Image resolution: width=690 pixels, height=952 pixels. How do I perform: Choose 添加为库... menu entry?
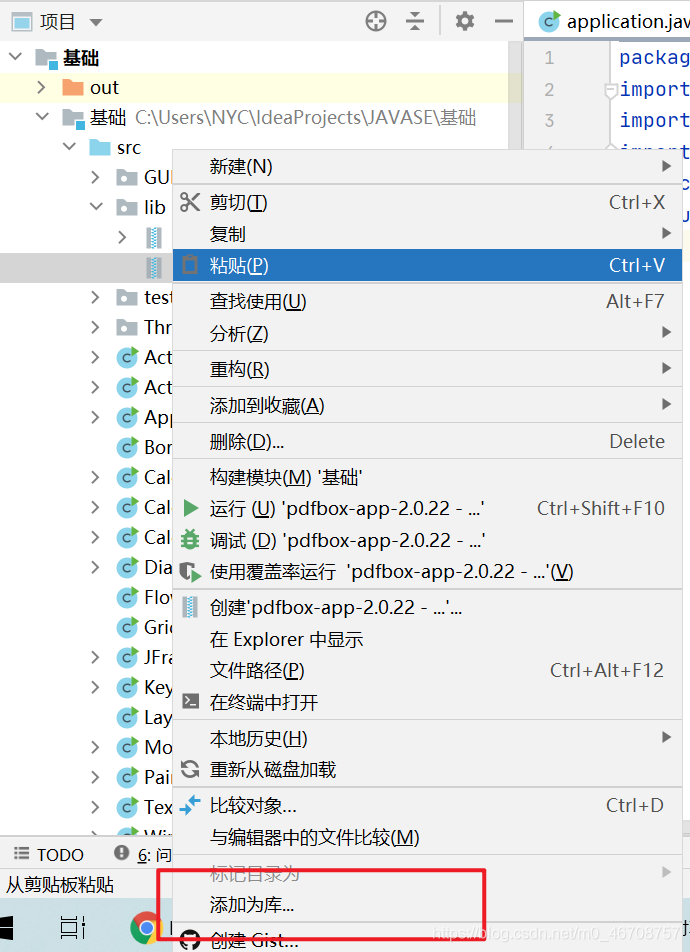click(427, 905)
